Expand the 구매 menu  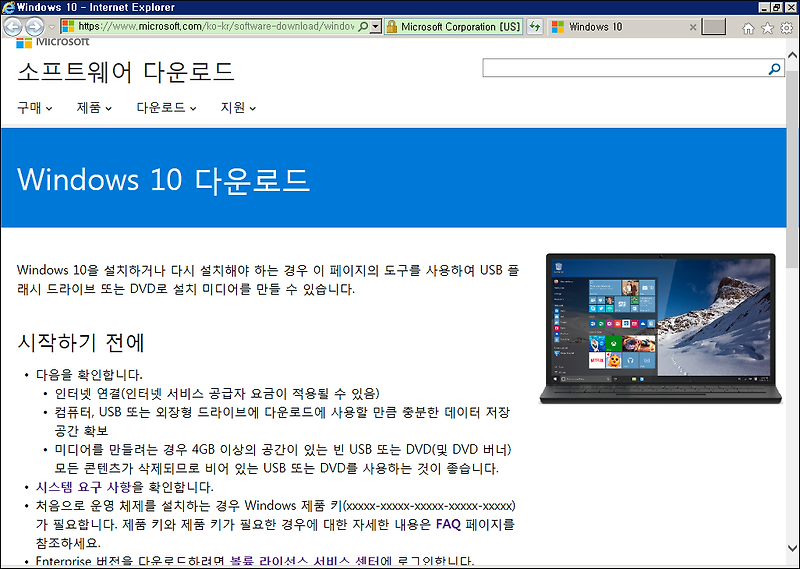coord(34,108)
